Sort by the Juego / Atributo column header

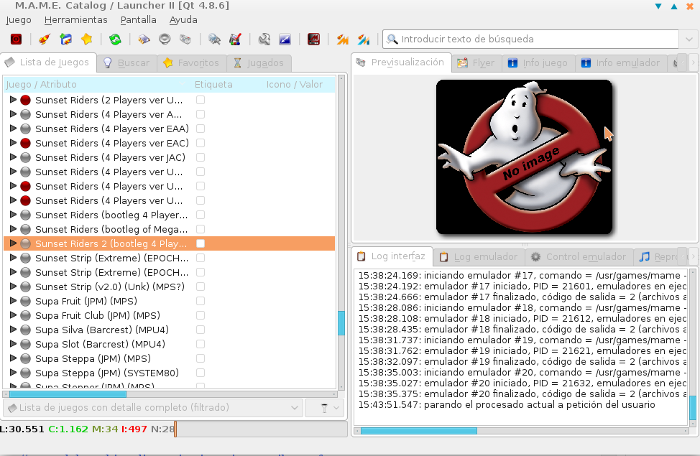(x=96, y=84)
